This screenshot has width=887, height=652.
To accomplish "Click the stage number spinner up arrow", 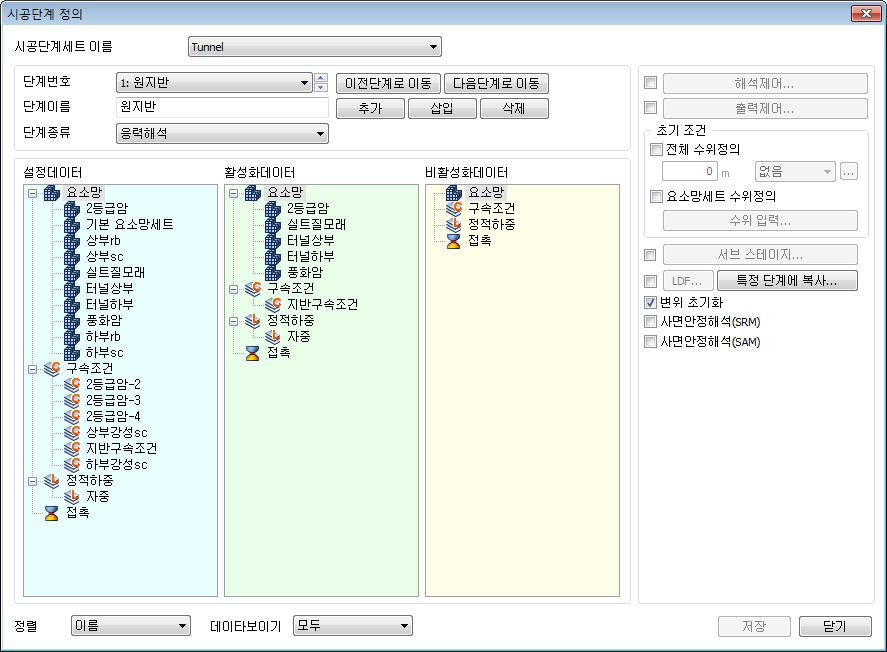I will coord(321,78).
